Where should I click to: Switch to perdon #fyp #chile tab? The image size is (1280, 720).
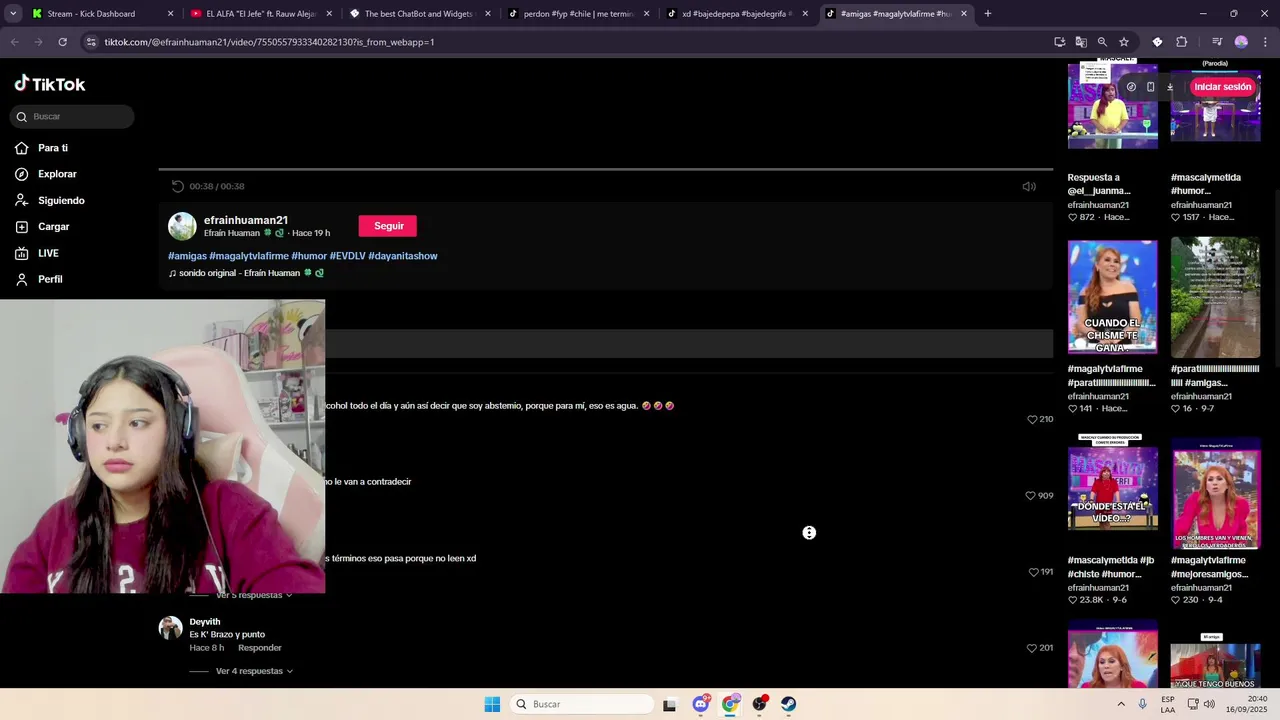[x=579, y=14]
